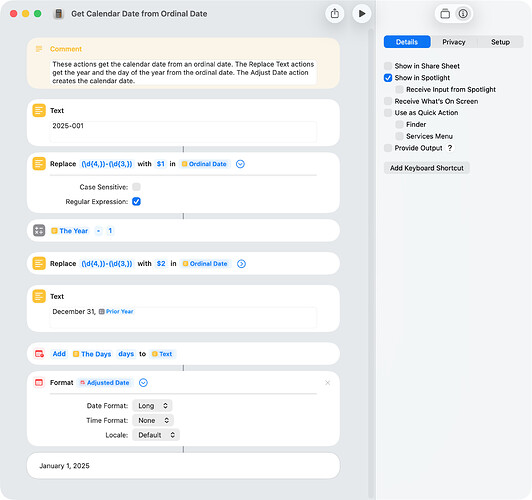This screenshot has width=532, height=500.
Task: Click the text field containing 2025-001
Action: tap(183, 131)
